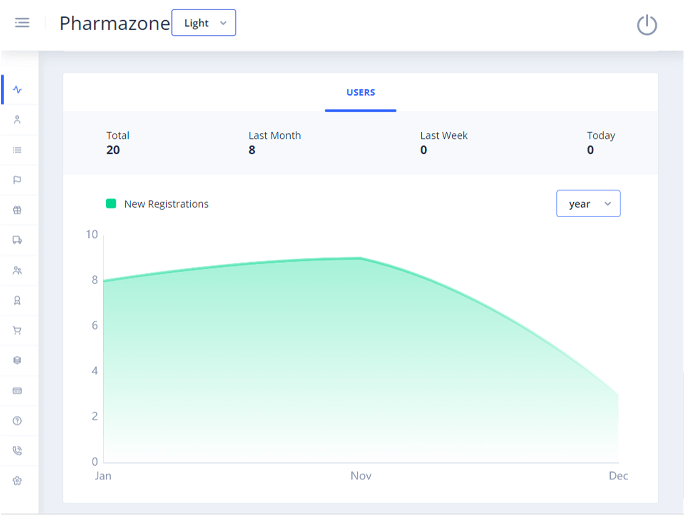
Task: Open the year period dropdown
Action: click(588, 204)
